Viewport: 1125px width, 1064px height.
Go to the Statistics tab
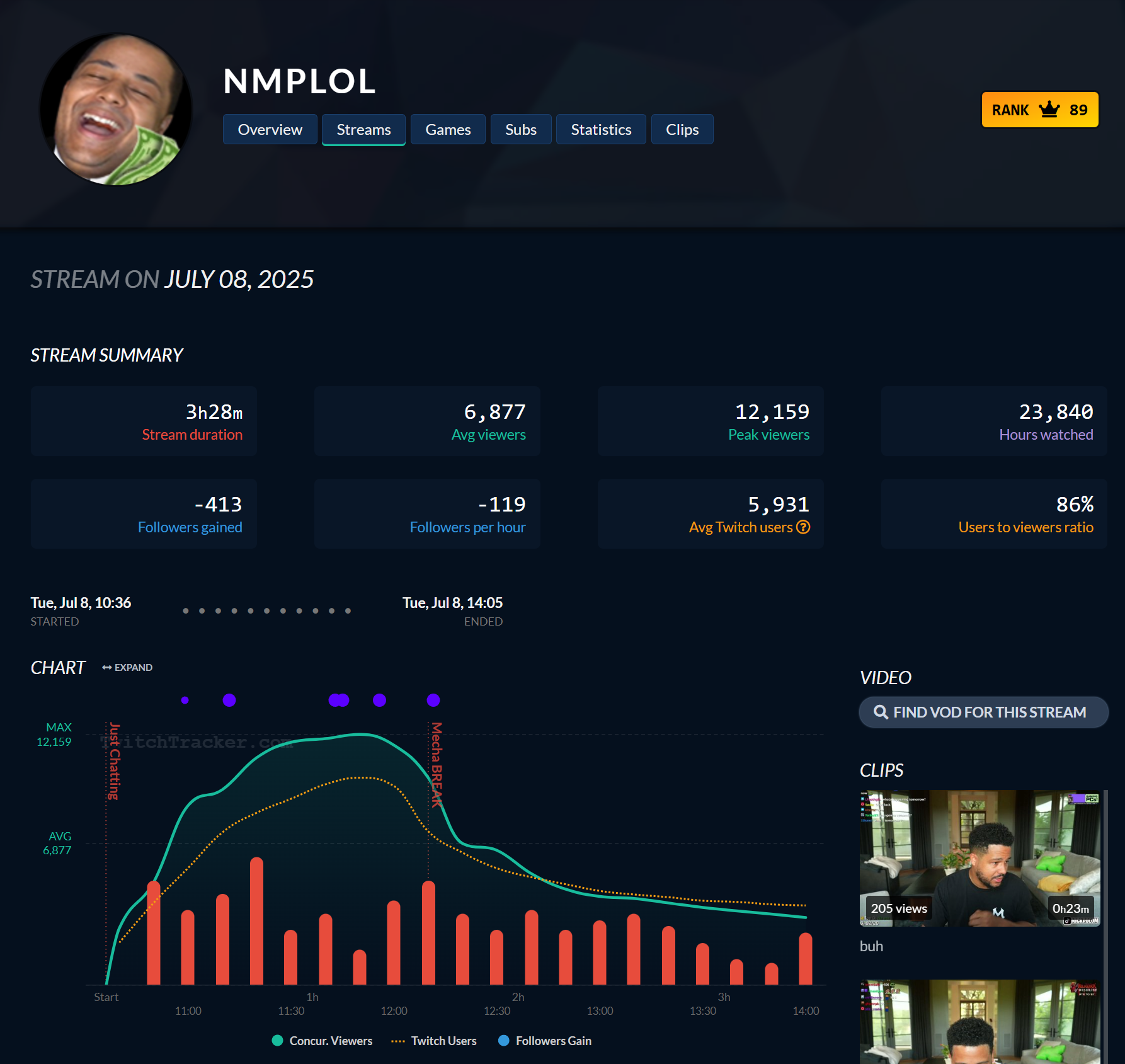tap(601, 129)
